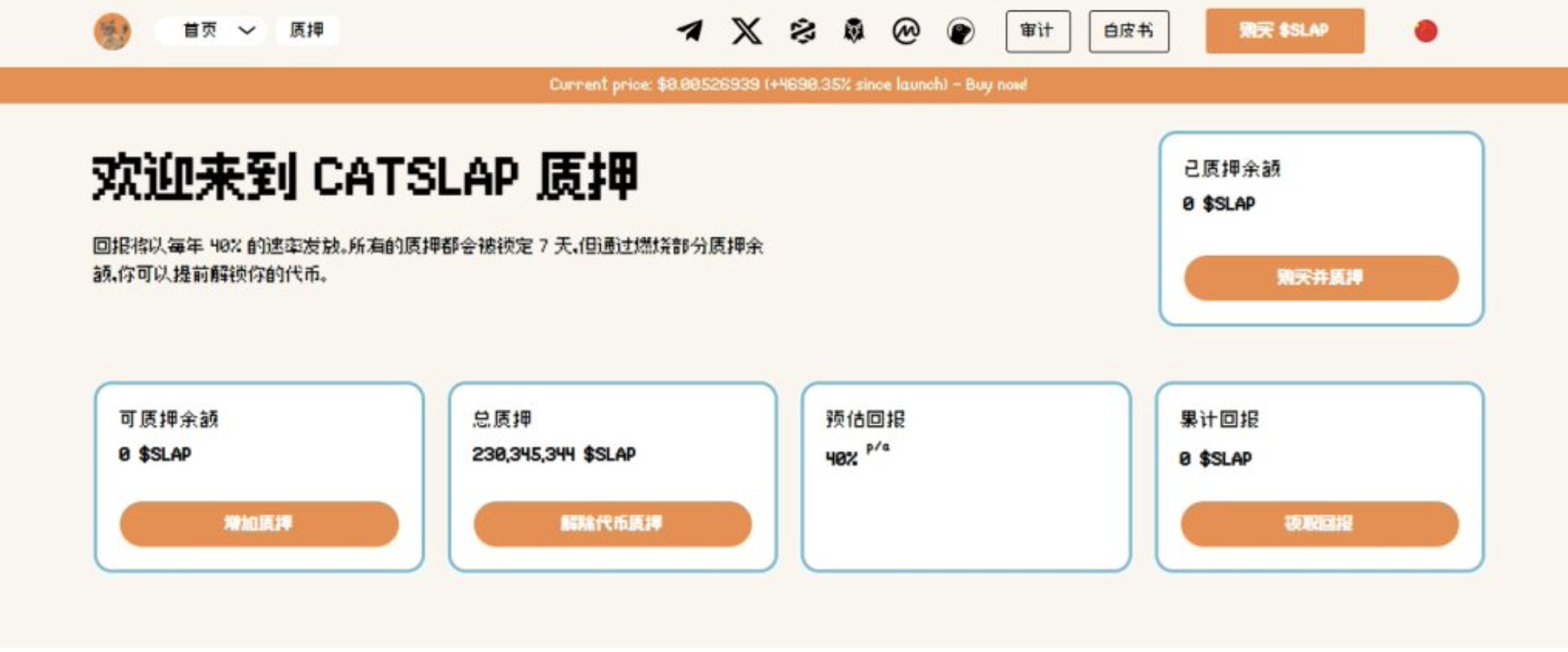Click the current price Buy now banner
The width and height of the screenshot is (1568, 652).
click(x=788, y=85)
